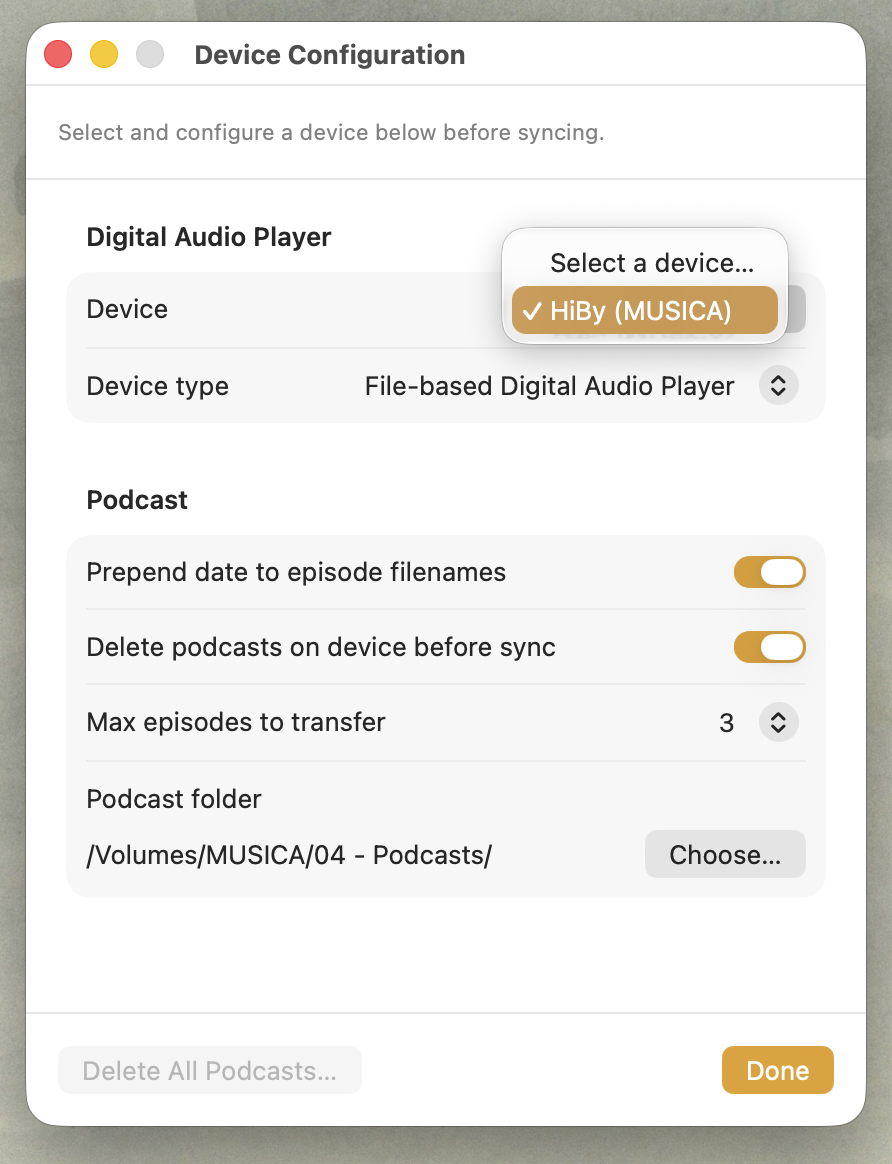Viewport: 892px width, 1164px height.
Task: Toggle Prepend date to episode filenames
Action: 769,572
